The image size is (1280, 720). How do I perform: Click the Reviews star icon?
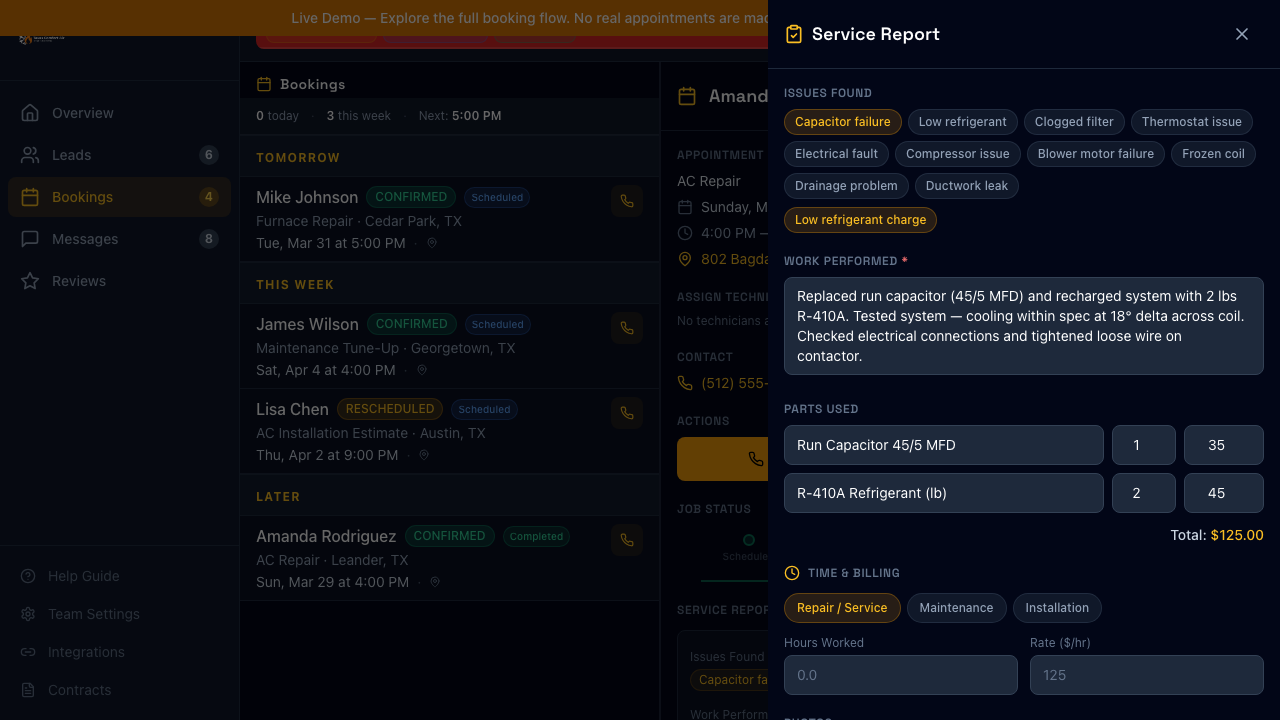coord(28,281)
